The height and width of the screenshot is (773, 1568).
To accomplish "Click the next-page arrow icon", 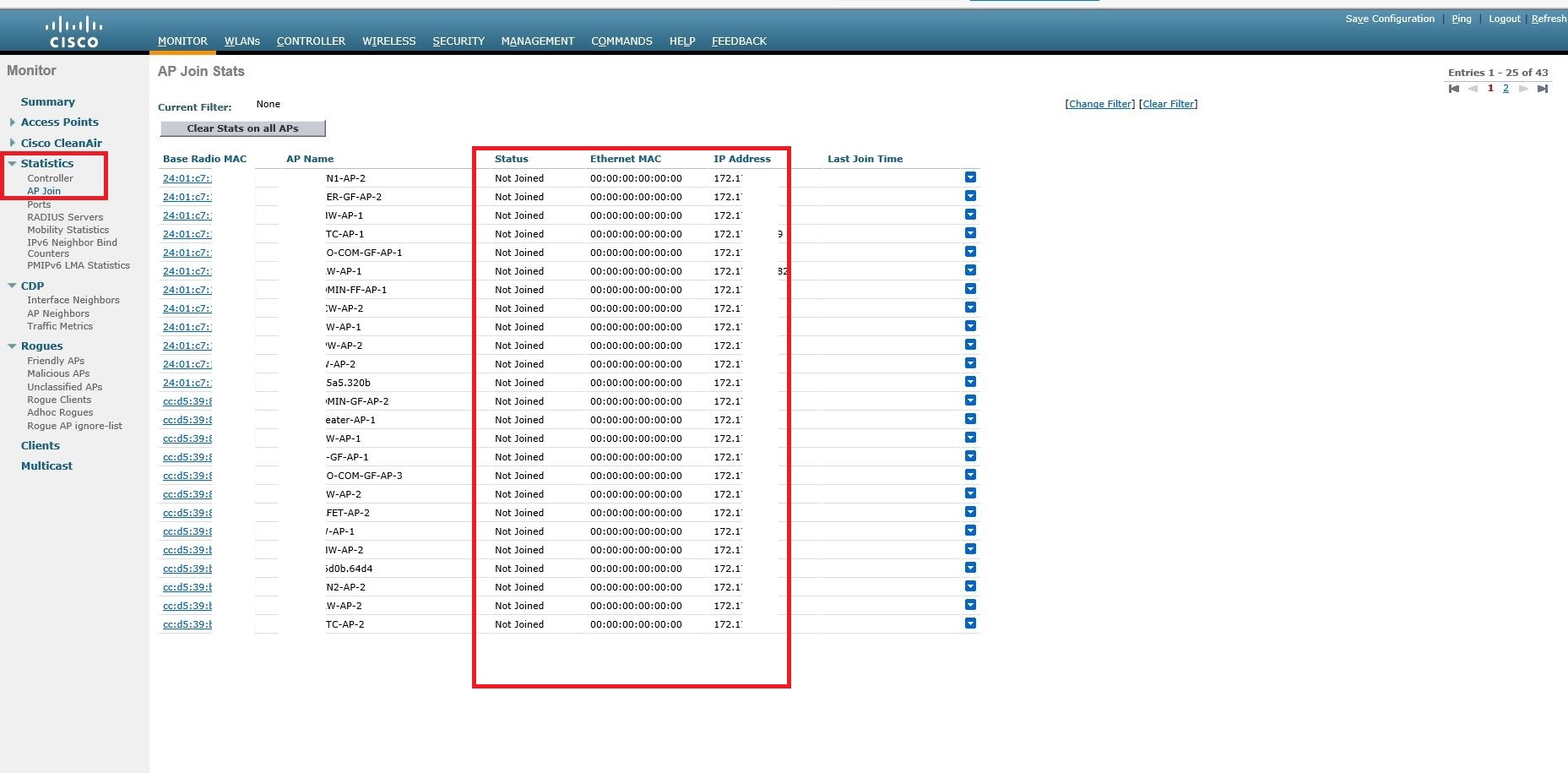I will pyautogui.click(x=1524, y=88).
